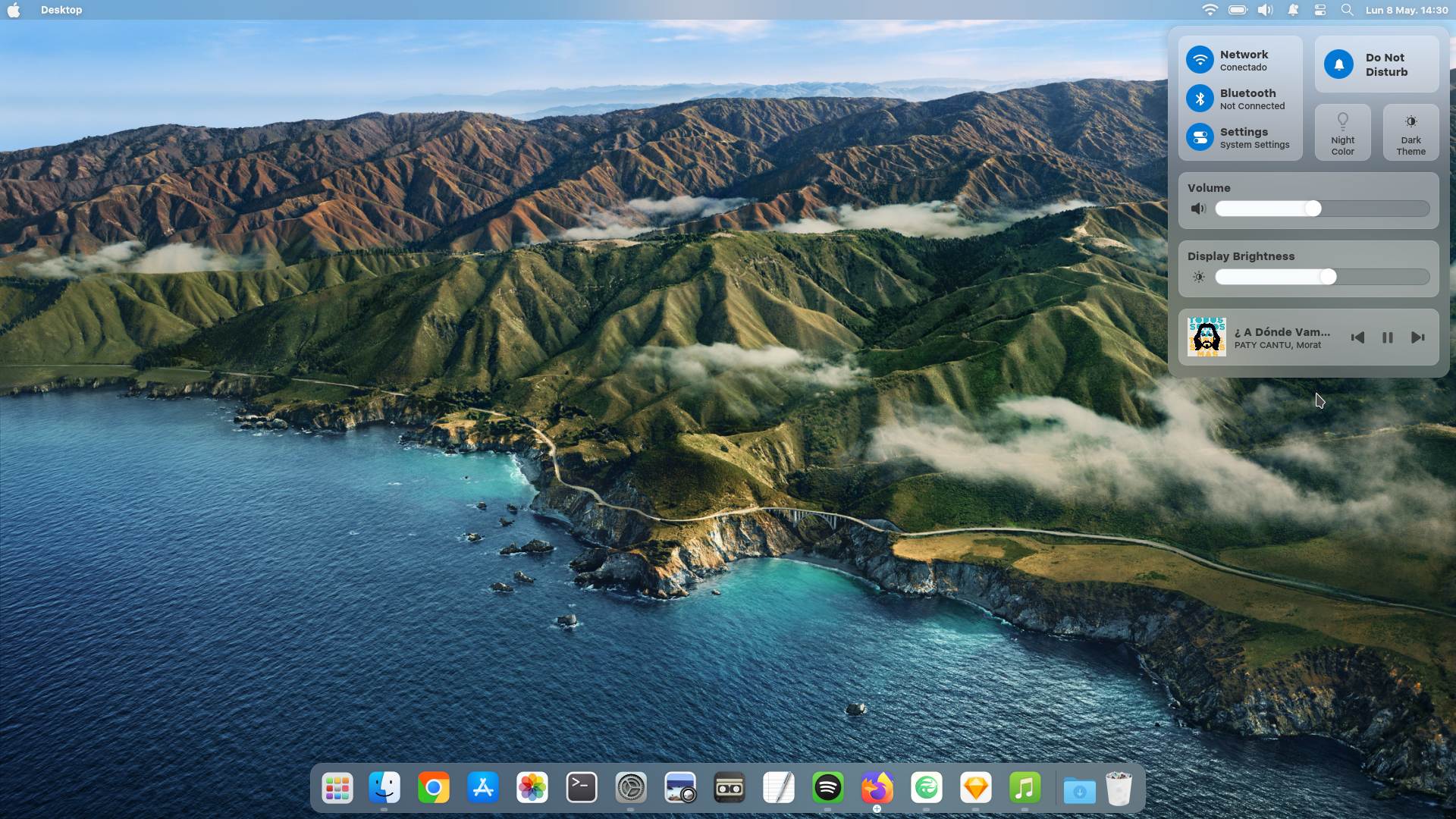
Task: Open the volume icon in menu bar
Action: [x=1266, y=10]
